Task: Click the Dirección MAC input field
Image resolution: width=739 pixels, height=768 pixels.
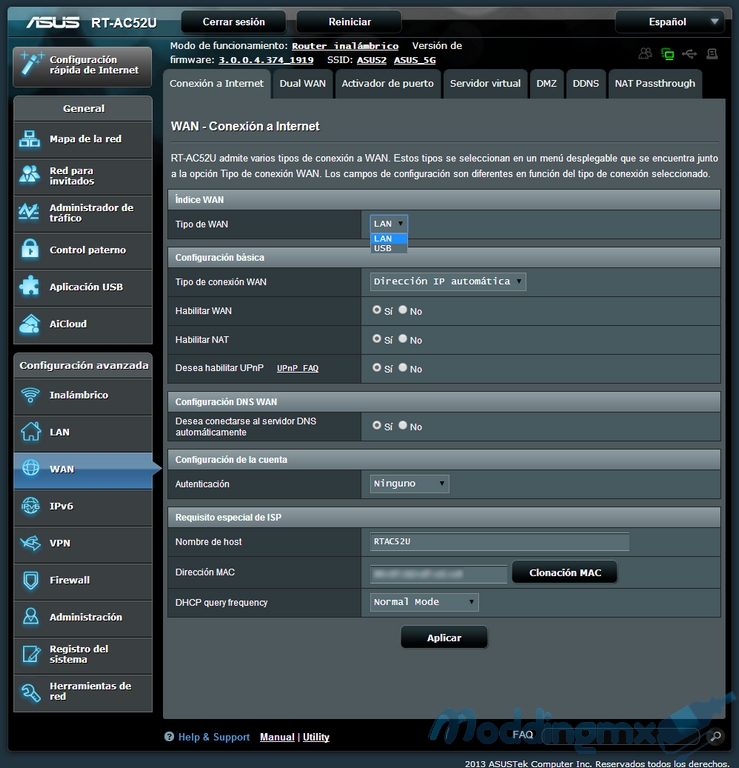Action: [x=438, y=573]
